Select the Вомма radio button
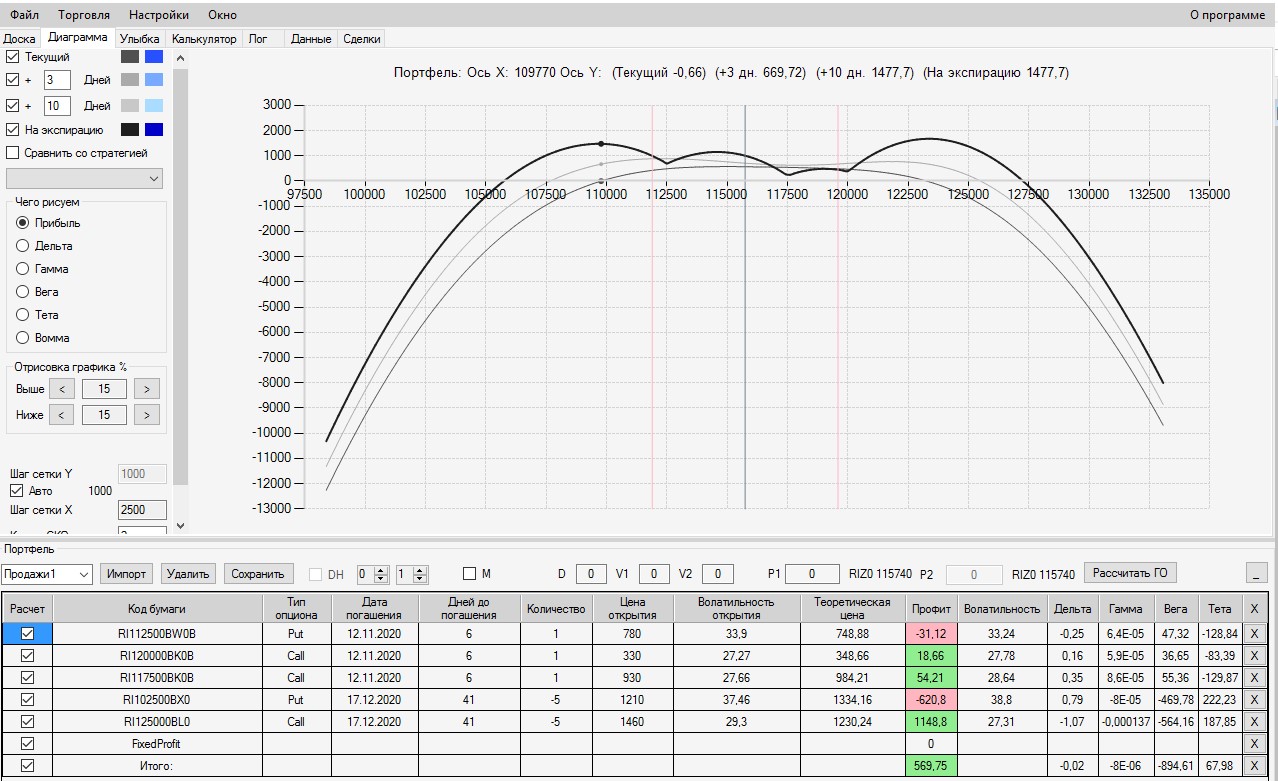Viewport: 1278px width, 781px height. (23, 338)
